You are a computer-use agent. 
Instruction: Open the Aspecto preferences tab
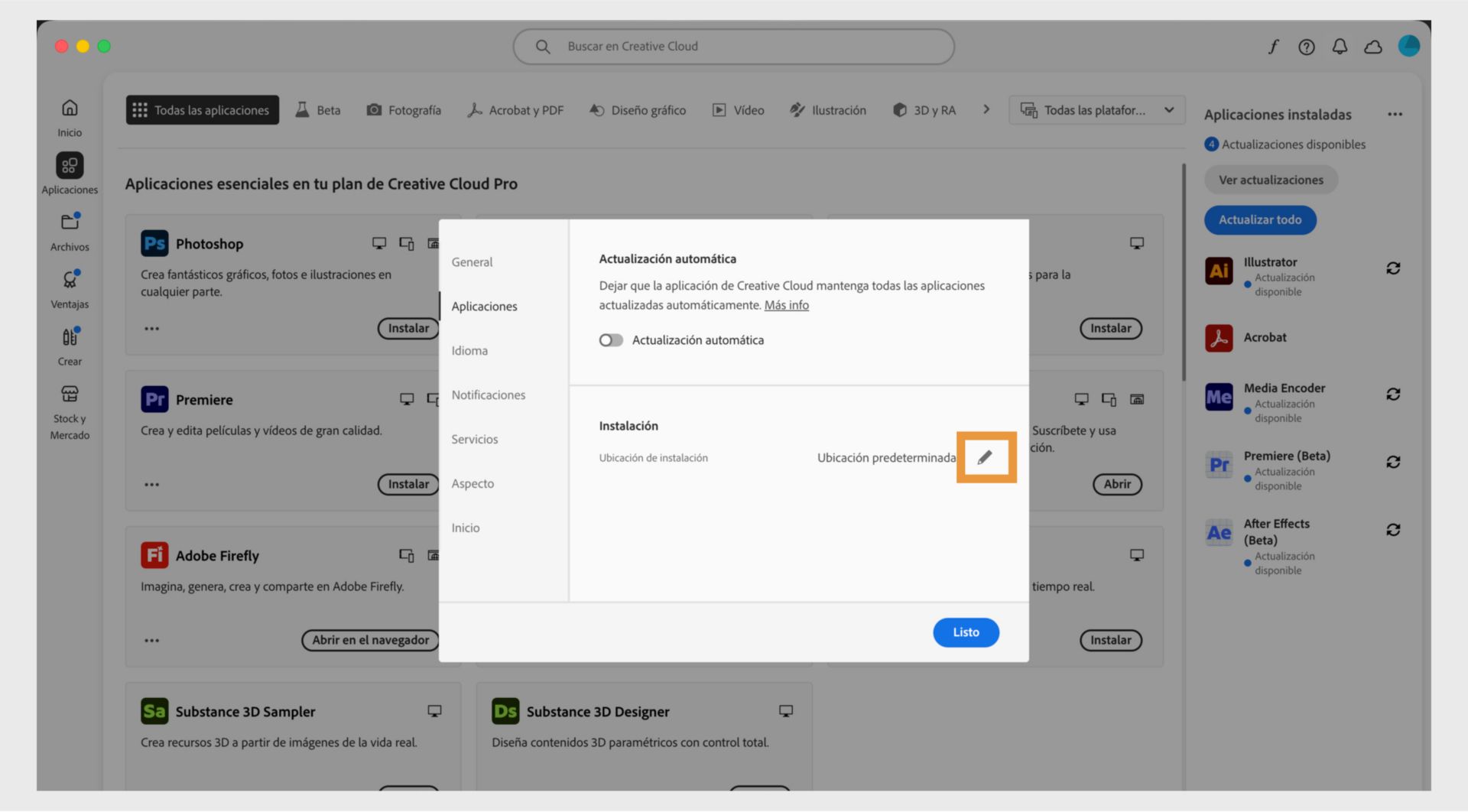coord(473,484)
